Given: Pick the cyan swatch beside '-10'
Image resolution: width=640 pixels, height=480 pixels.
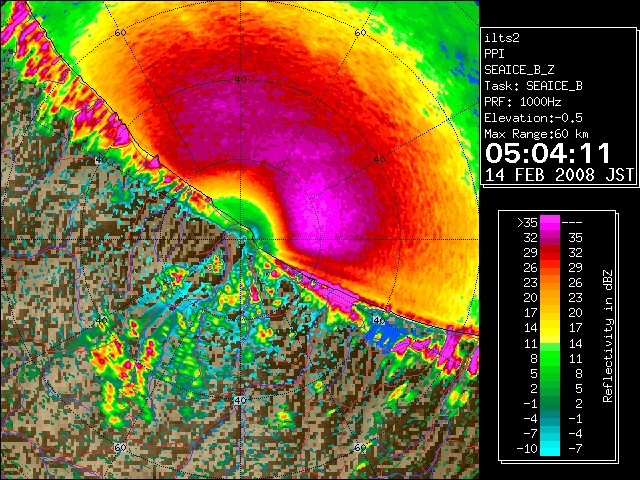Looking at the screenshot, I should (550, 449).
